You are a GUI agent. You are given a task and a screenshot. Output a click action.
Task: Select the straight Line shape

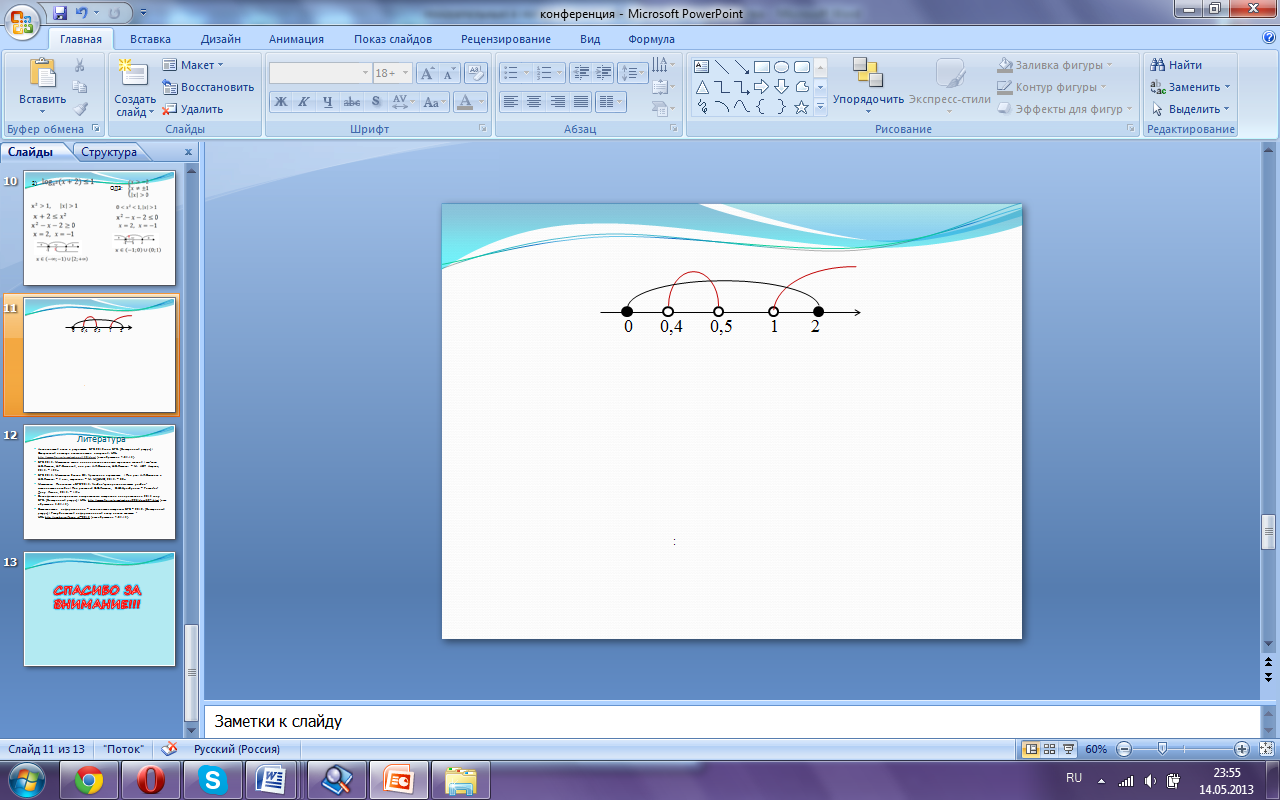[x=722, y=67]
